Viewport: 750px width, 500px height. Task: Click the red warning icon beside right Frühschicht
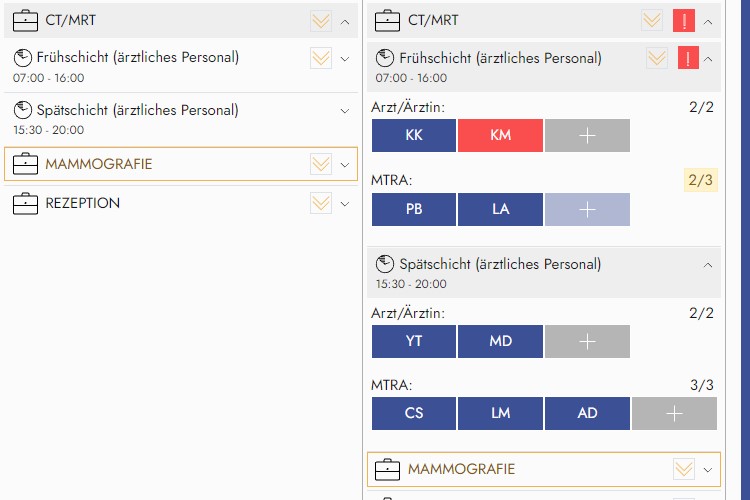pyautogui.click(x=688, y=58)
